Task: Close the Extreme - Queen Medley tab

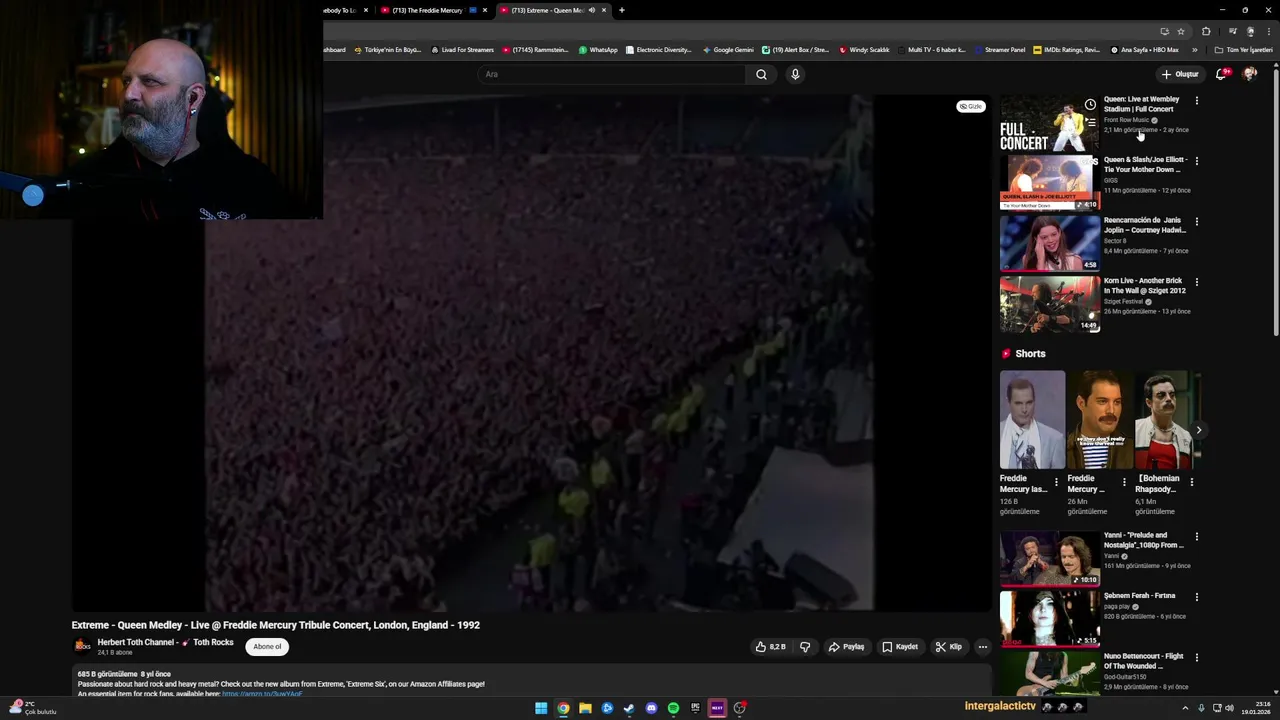Action: pos(604,10)
